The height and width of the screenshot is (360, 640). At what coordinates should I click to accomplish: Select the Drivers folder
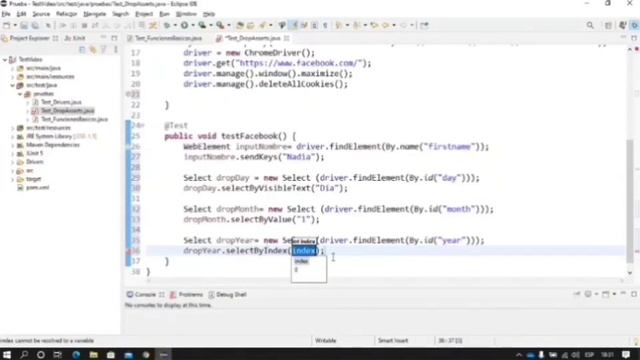[35, 162]
